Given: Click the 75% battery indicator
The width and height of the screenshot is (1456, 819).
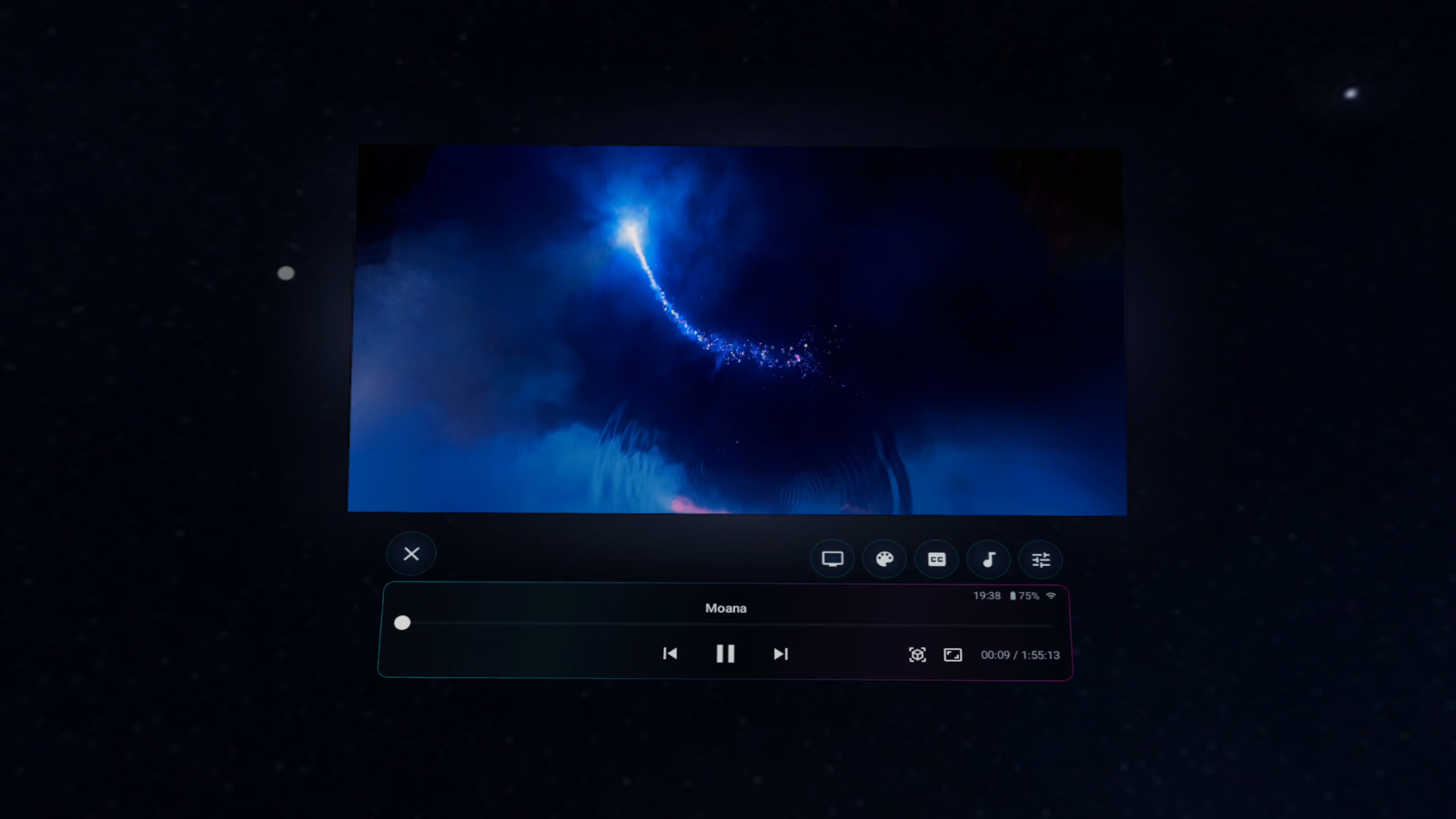Looking at the screenshot, I should tap(1024, 595).
